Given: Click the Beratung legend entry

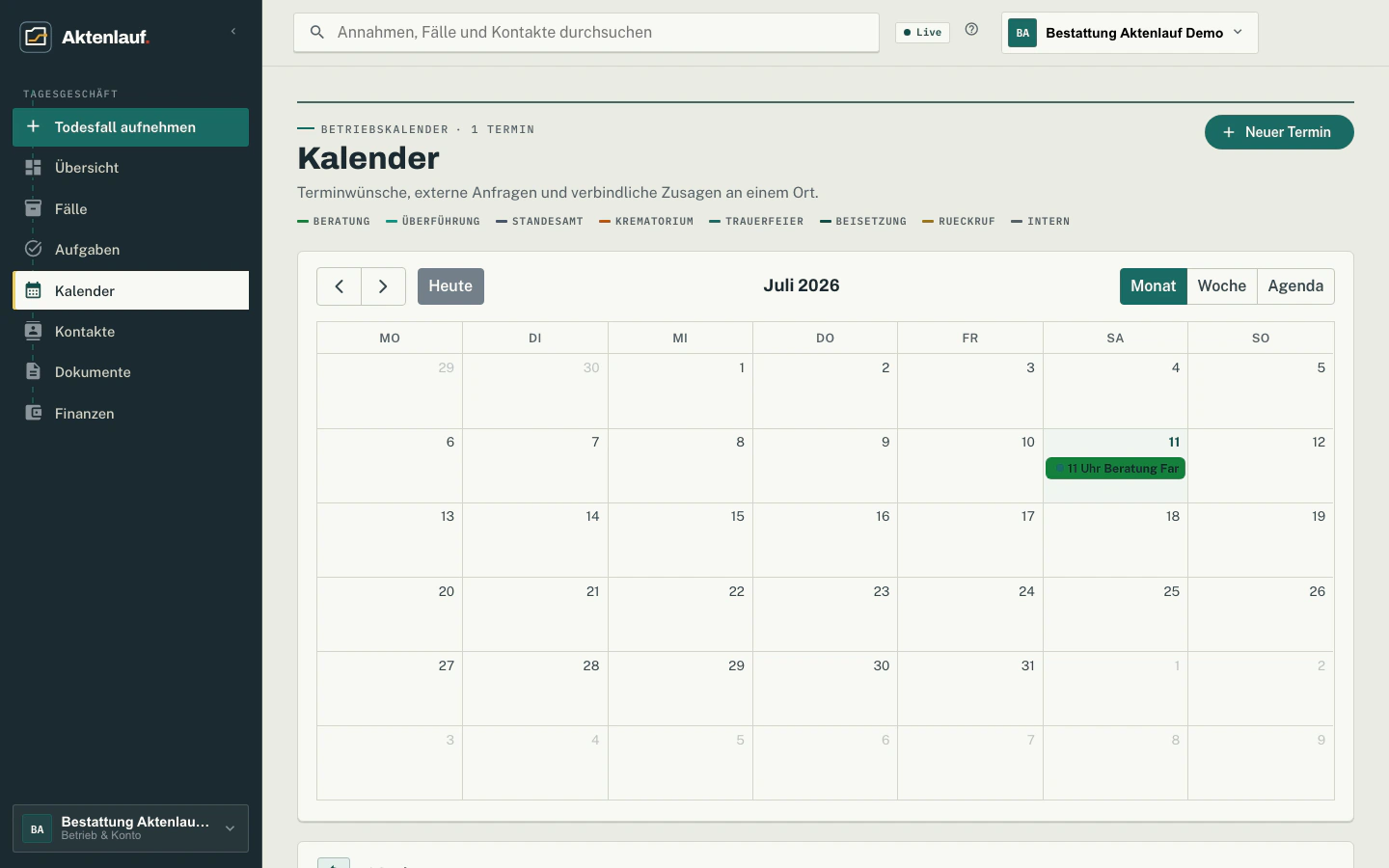Looking at the screenshot, I should point(334,222).
